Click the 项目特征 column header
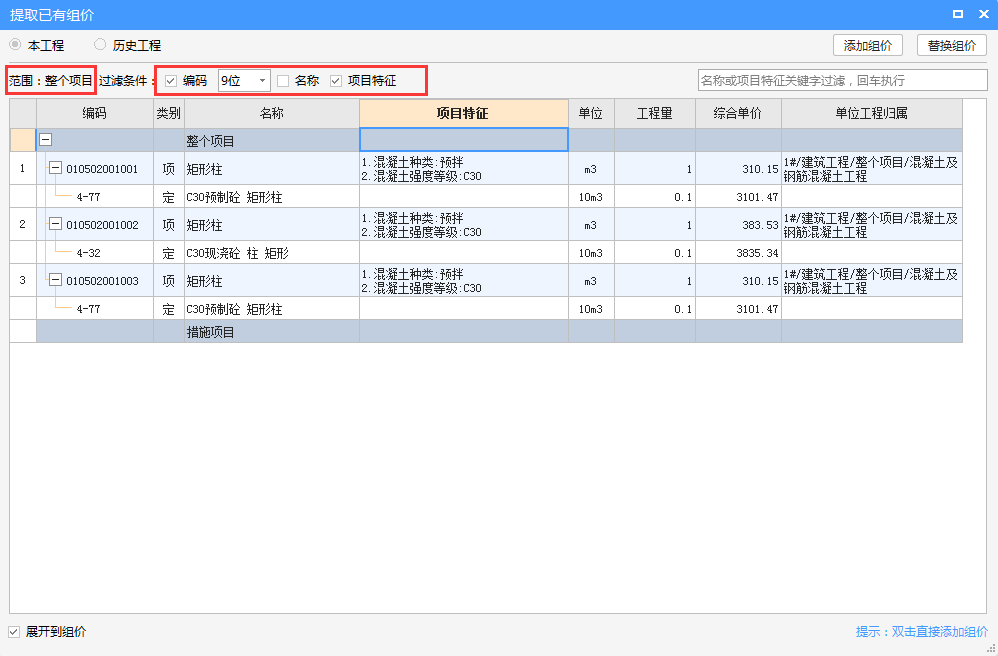Screen dimensions: 998x656 pyautogui.click(x=462, y=113)
